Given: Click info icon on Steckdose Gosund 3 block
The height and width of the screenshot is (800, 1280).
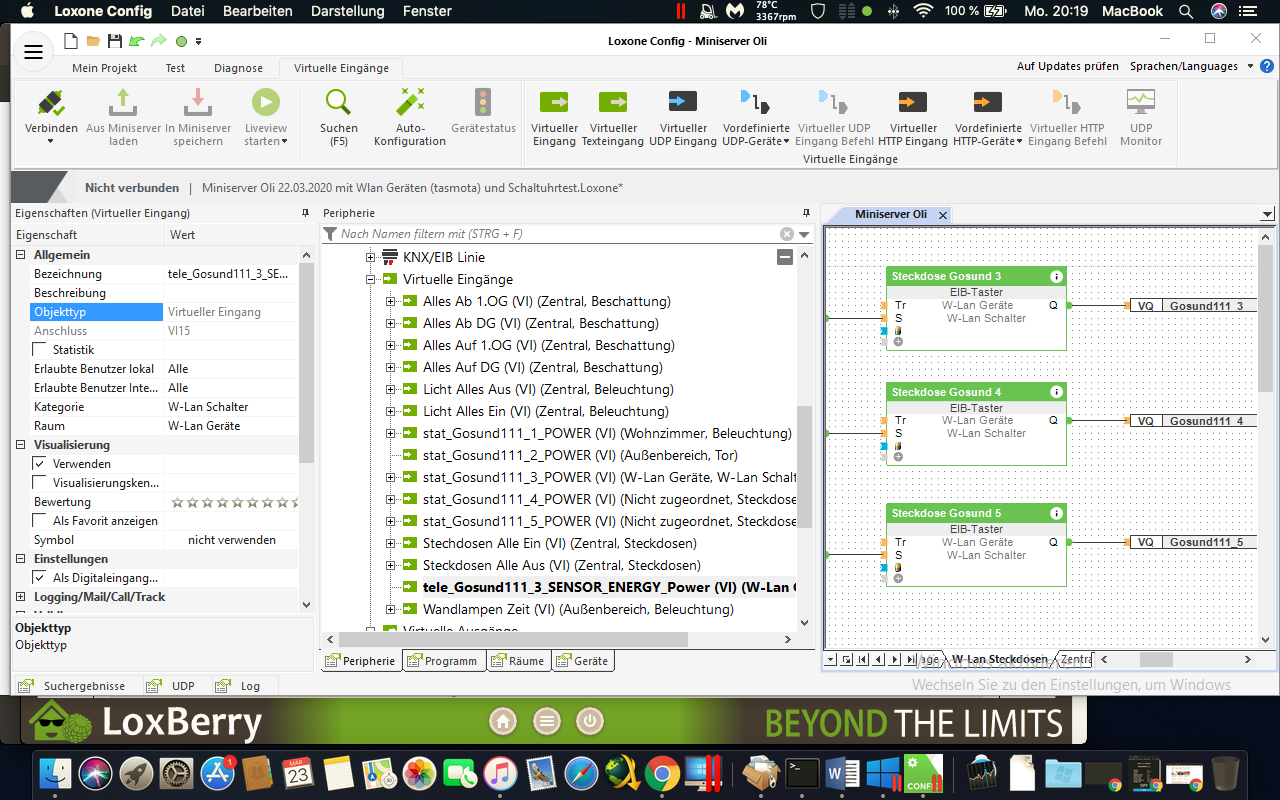Looking at the screenshot, I should pos(1056,277).
